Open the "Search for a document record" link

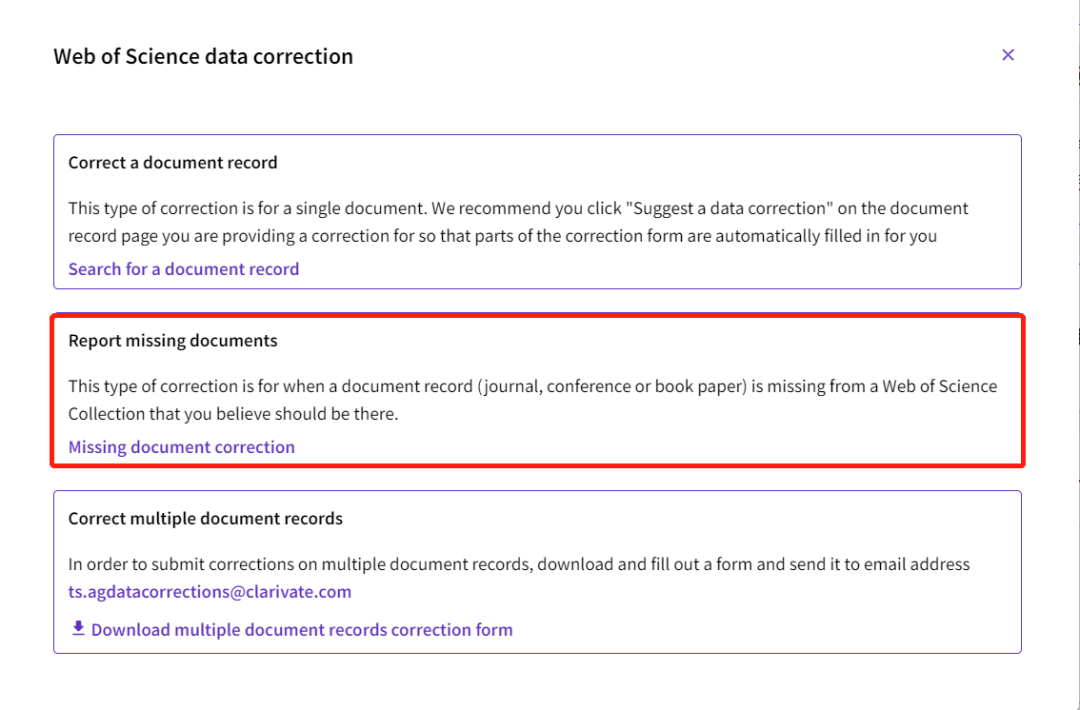(x=183, y=269)
